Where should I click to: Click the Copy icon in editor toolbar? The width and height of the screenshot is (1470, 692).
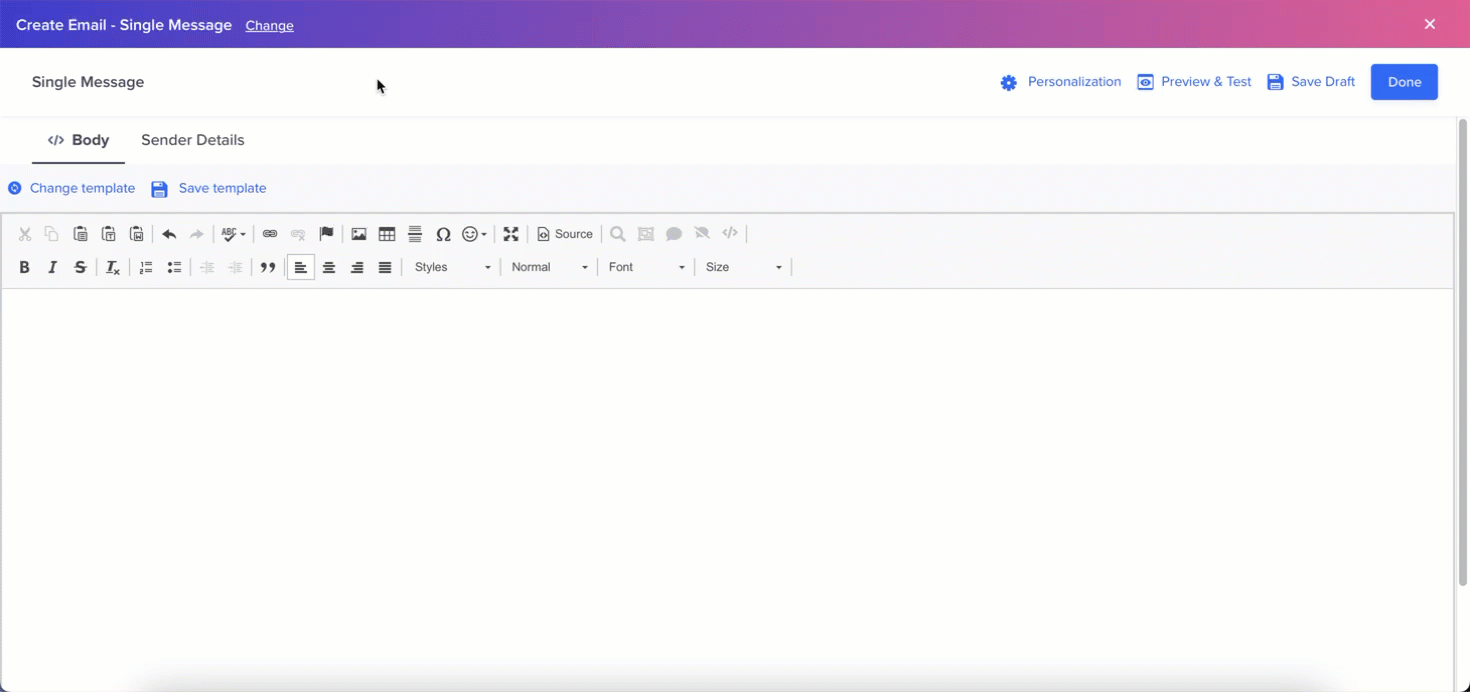[52, 234]
